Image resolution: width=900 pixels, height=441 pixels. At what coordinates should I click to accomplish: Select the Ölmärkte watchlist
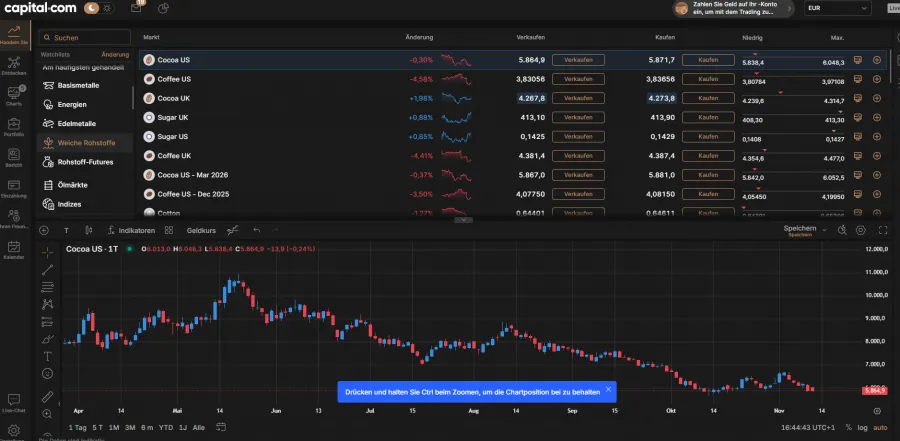pyautogui.click(x=86, y=185)
